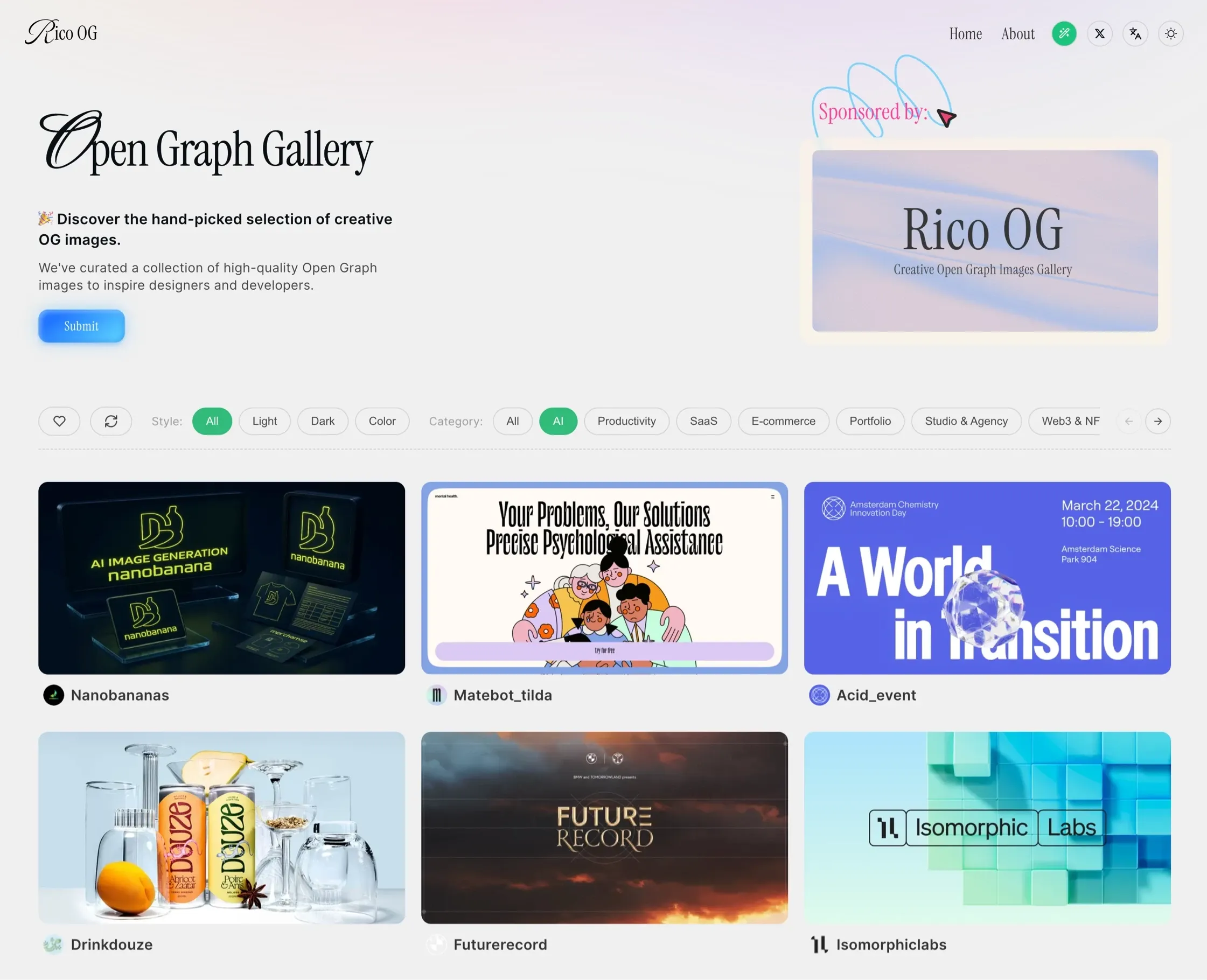Filter by Portfolio category
This screenshot has width=1207, height=980.
click(x=870, y=421)
